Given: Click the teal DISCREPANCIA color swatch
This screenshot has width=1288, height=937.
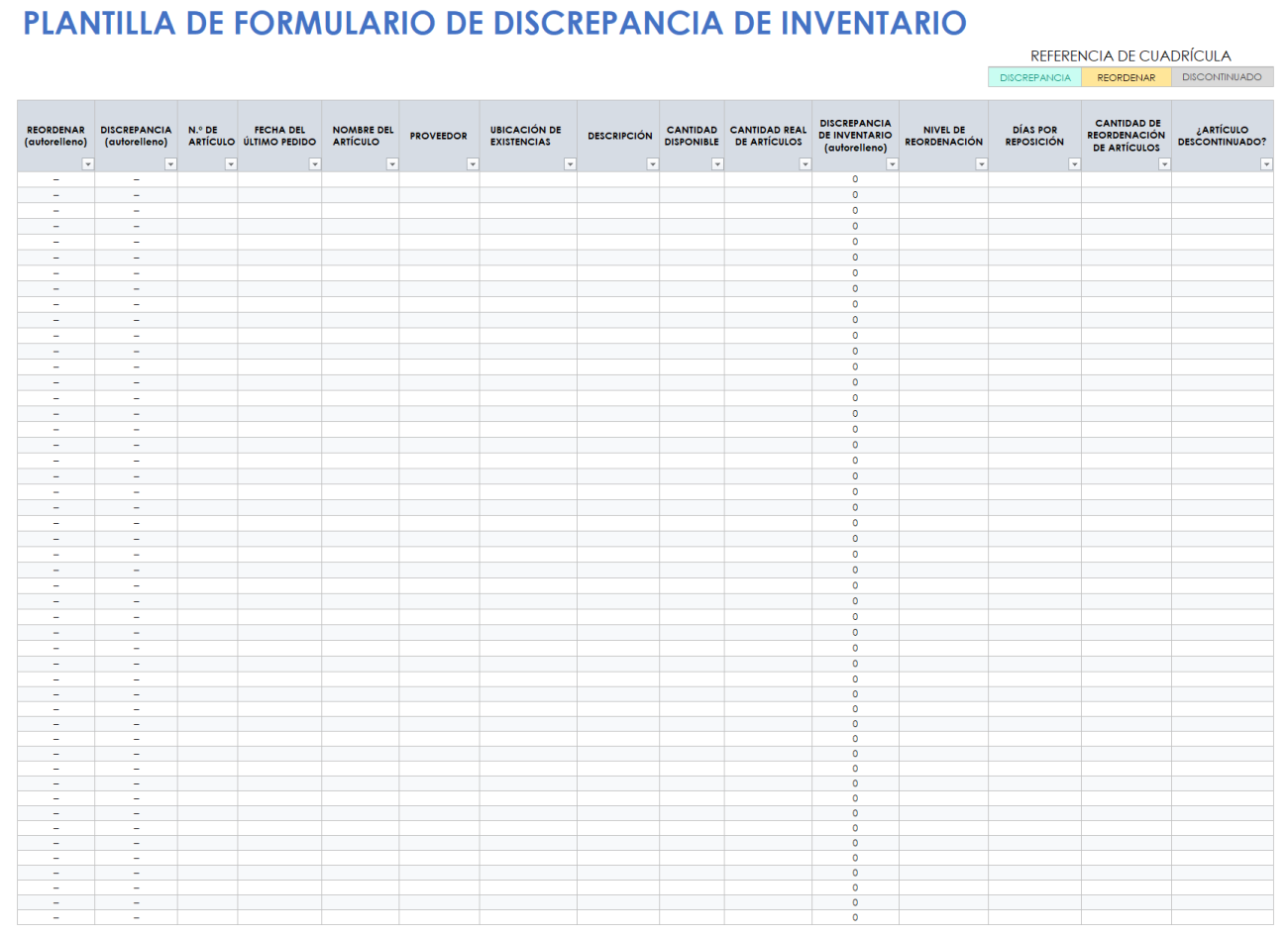Looking at the screenshot, I should pyautogui.click(x=1033, y=75).
